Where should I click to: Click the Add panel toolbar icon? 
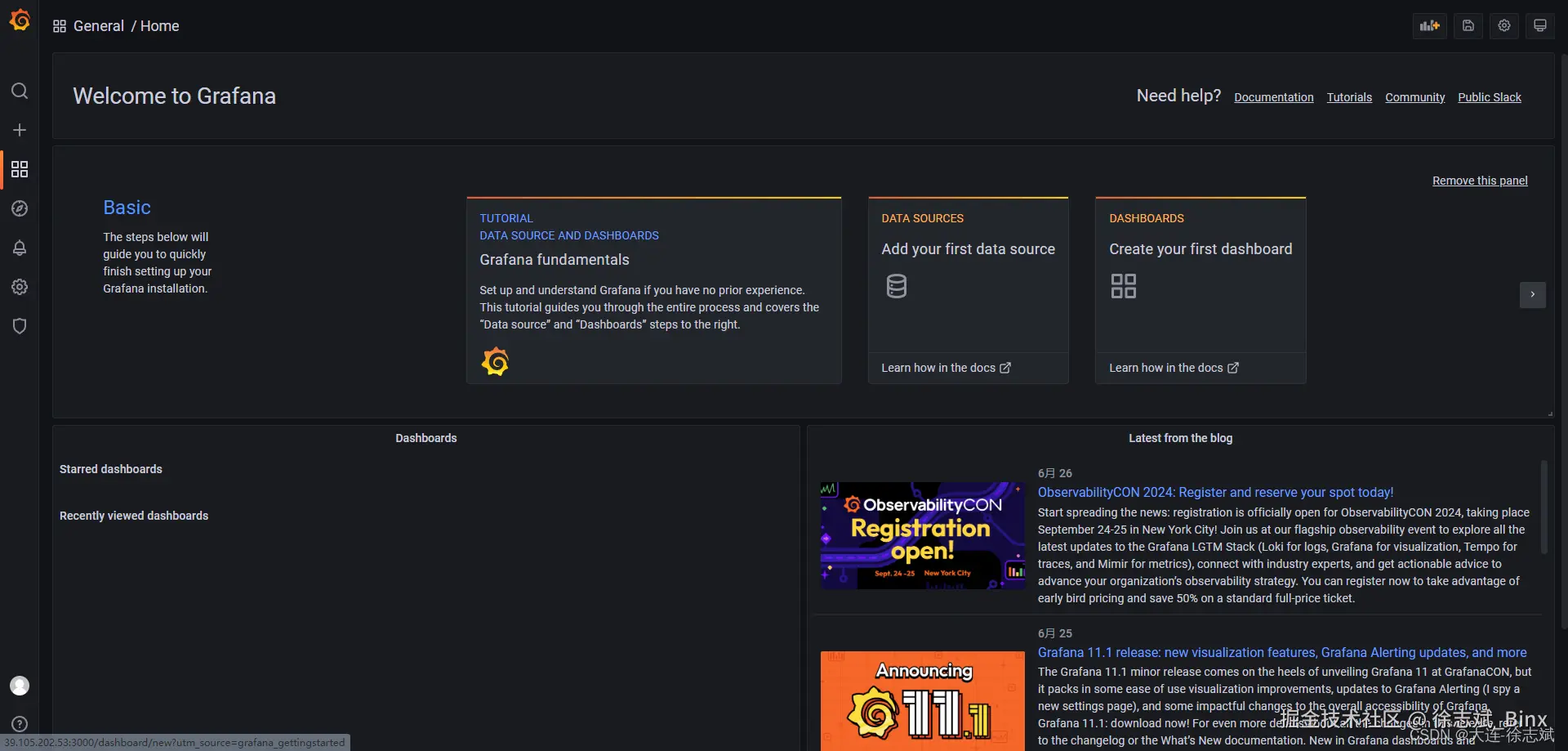point(1430,26)
